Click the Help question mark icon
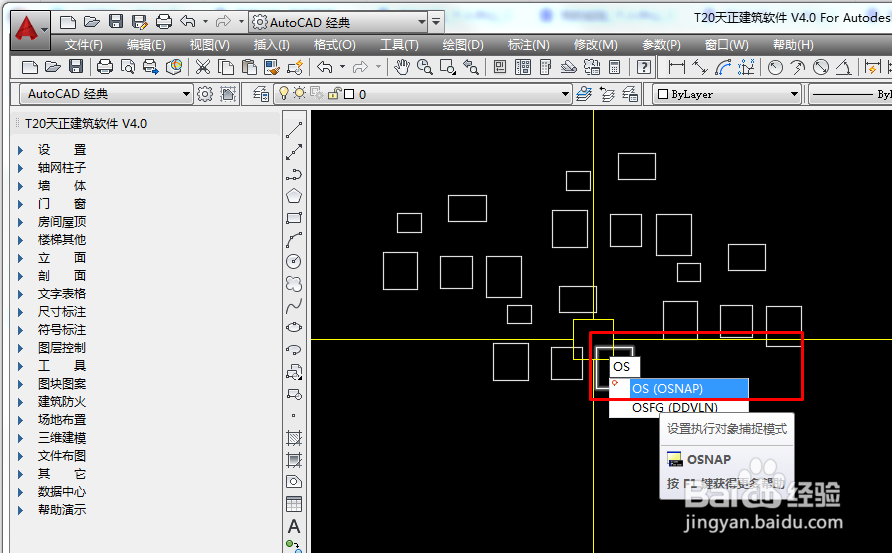 coord(644,67)
